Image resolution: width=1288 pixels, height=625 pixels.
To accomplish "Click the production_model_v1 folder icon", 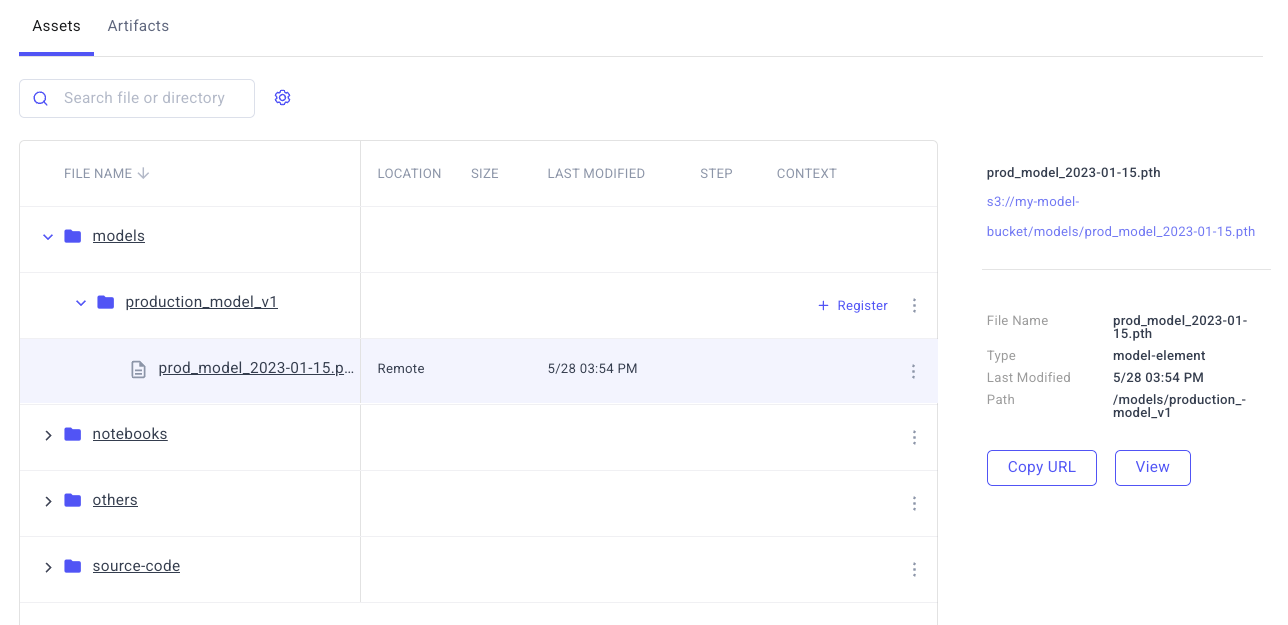I will (105, 301).
